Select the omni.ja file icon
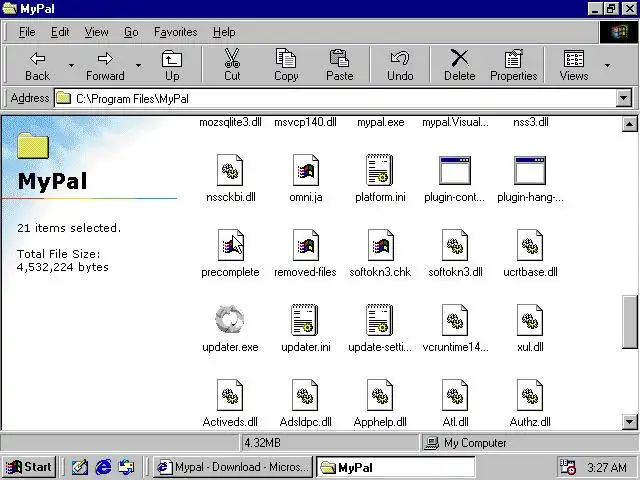The width and height of the screenshot is (640, 480). click(x=305, y=170)
